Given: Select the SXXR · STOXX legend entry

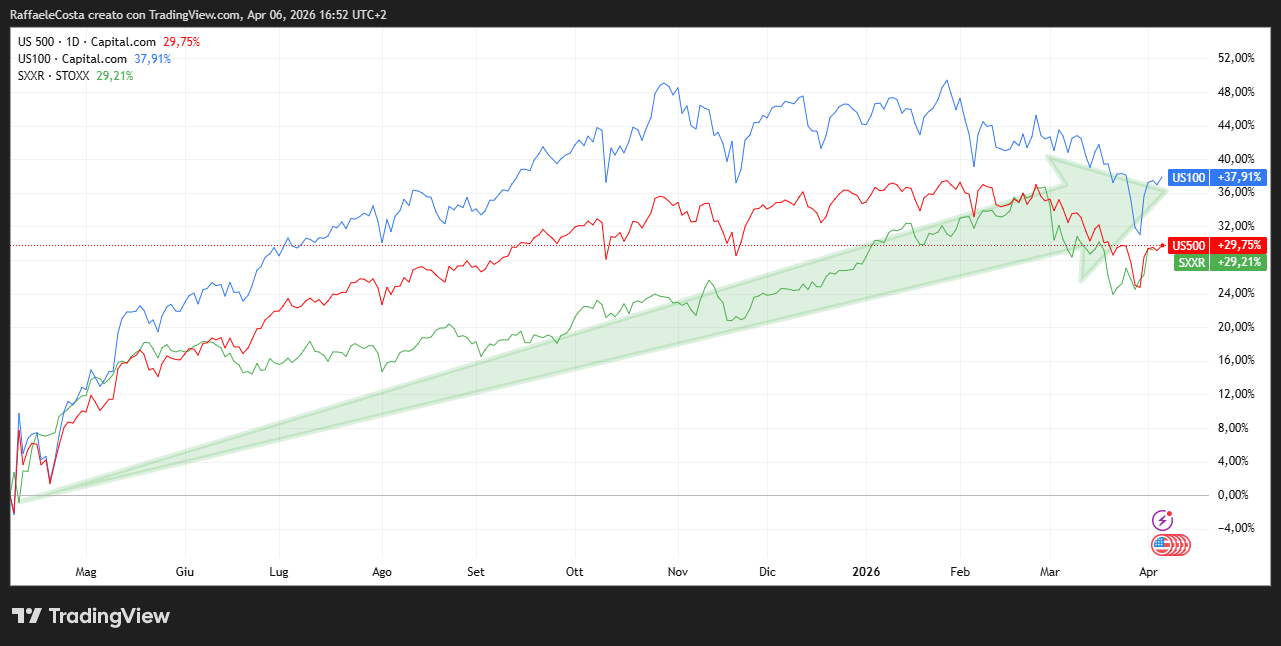Looking at the screenshot, I should [54, 75].
